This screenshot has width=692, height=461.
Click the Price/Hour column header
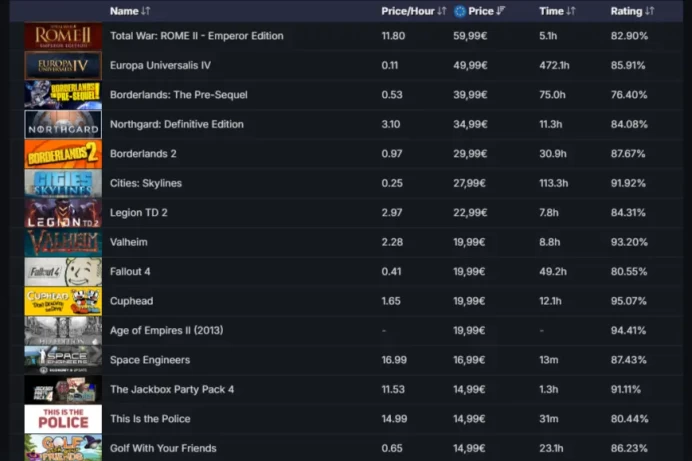pos(408,11)
